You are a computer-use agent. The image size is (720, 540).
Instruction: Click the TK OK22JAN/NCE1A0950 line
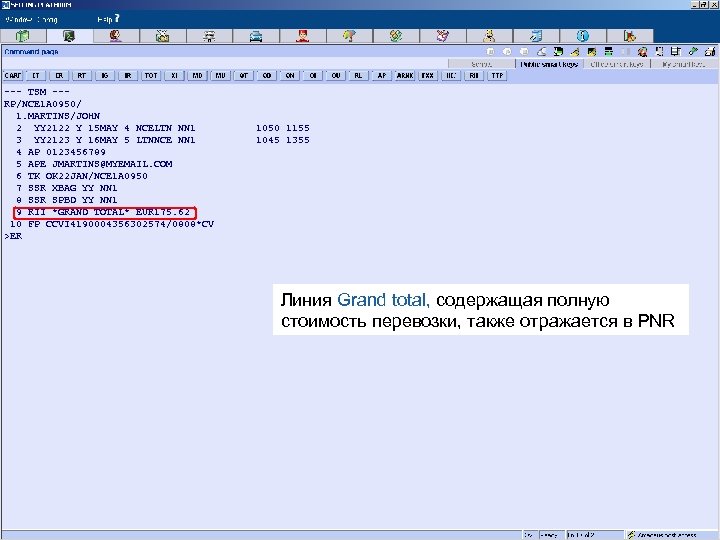coord(82,176)
